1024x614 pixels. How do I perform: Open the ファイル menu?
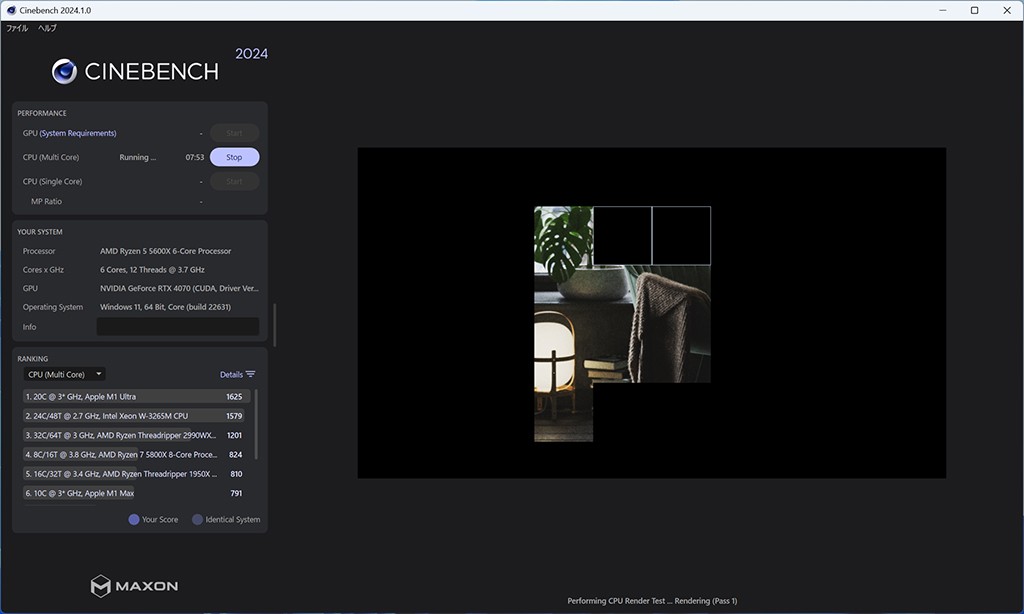tap(17, 28)
